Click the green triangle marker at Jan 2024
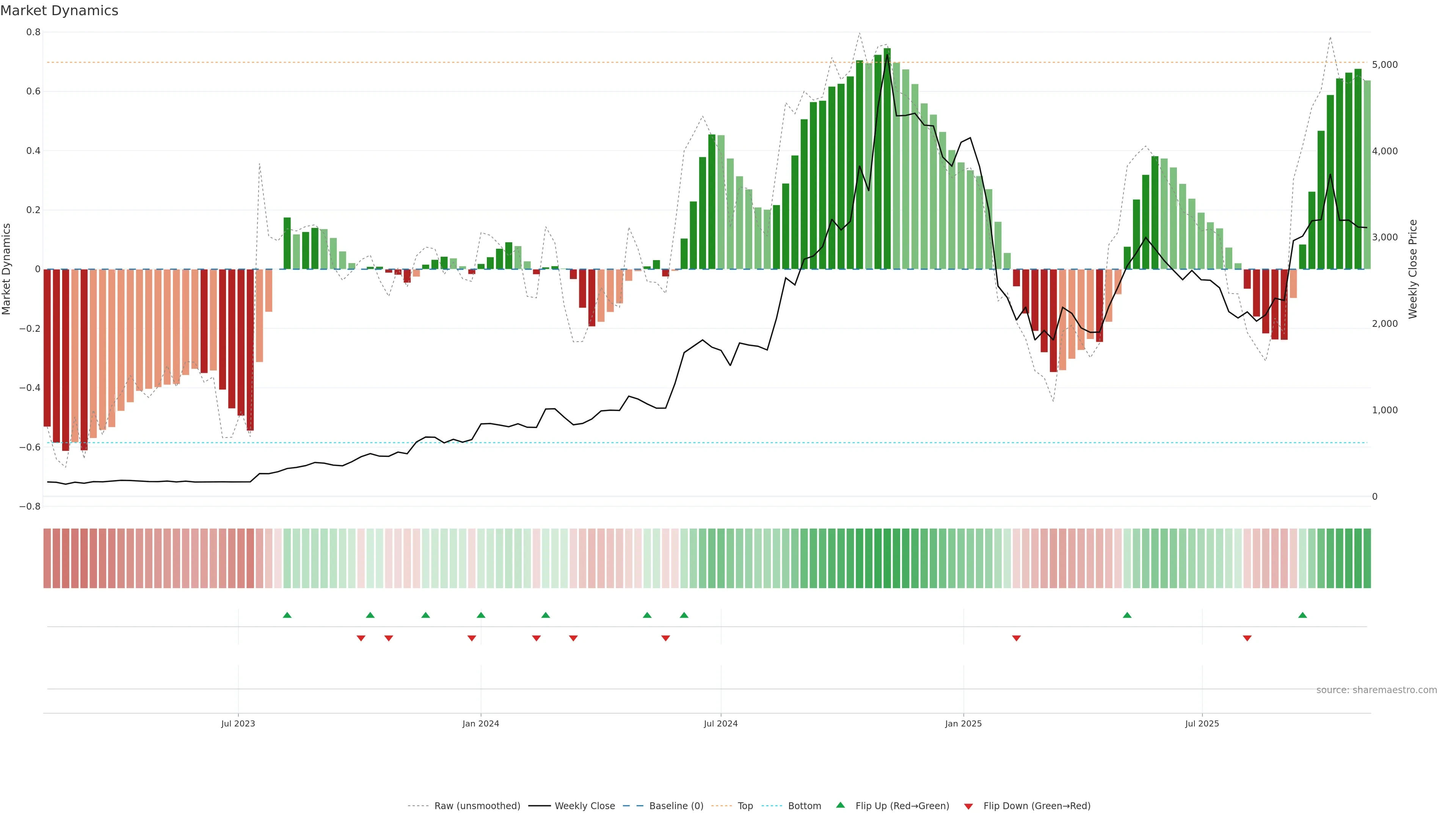1456x819 pixels. point(481,615)
